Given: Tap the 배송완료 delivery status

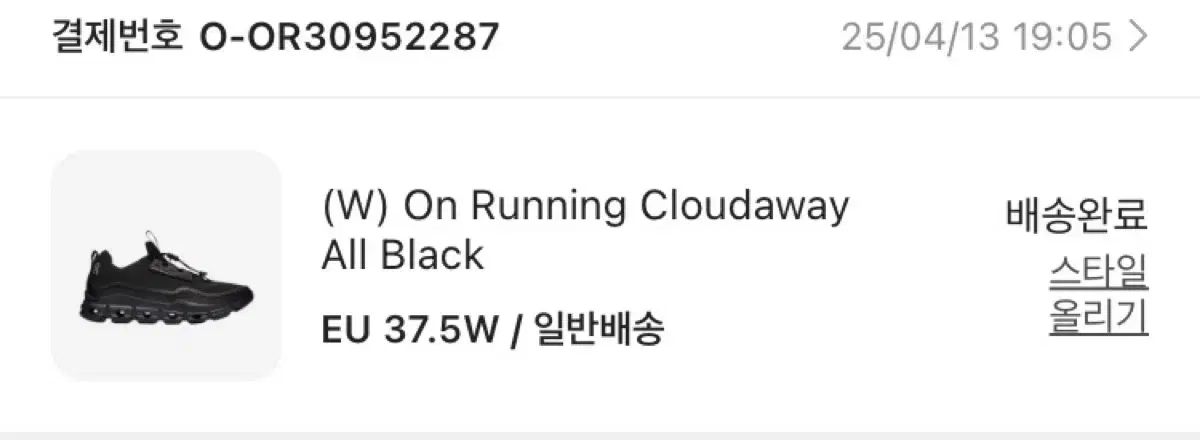Looking at the screenshot, I should coord(1076,213).
